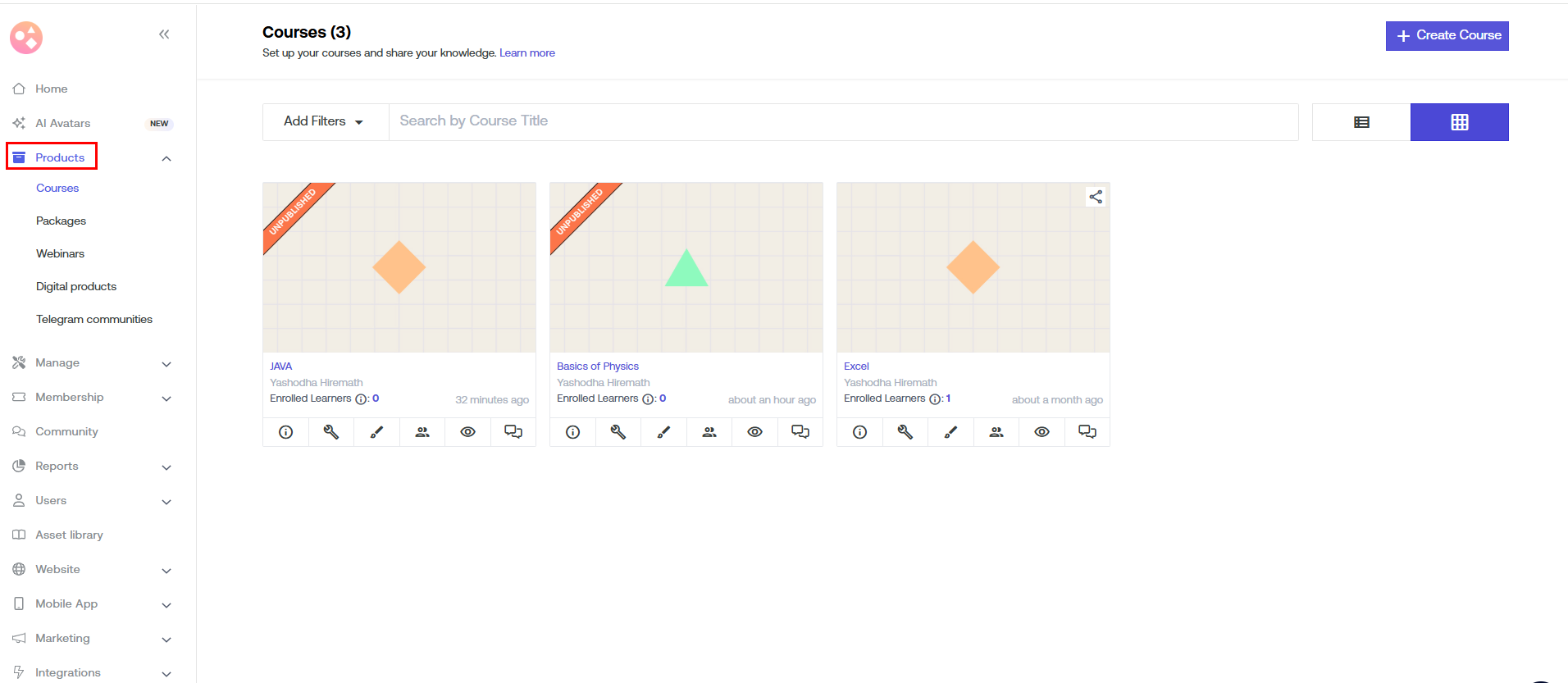Open the Basics of Physics course thumbnail
Screen dimensions: 1568x683
point(686,267)
